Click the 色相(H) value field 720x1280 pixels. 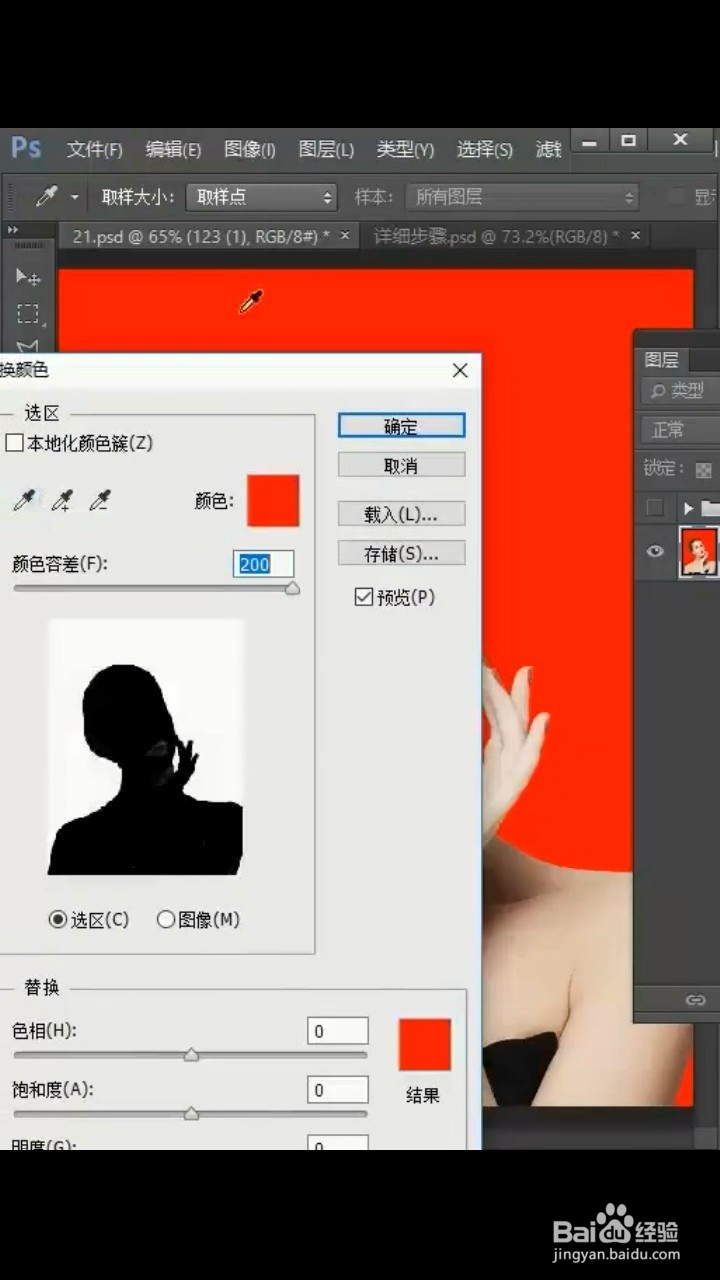coord(338,1031)
